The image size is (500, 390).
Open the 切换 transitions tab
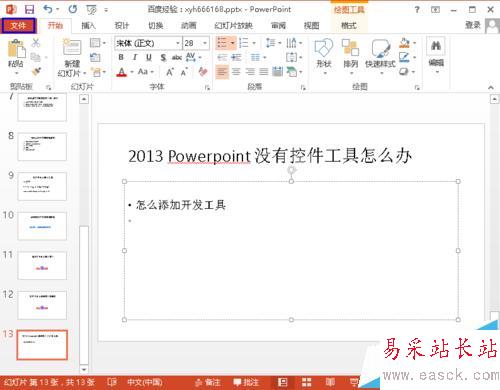click(155, 25)
